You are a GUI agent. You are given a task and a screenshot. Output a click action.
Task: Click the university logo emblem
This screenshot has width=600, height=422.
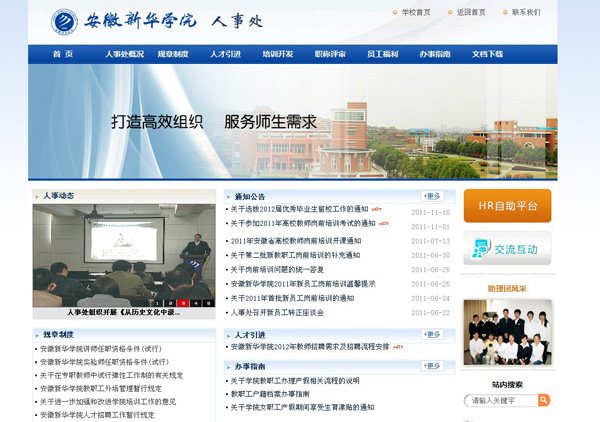65,21
